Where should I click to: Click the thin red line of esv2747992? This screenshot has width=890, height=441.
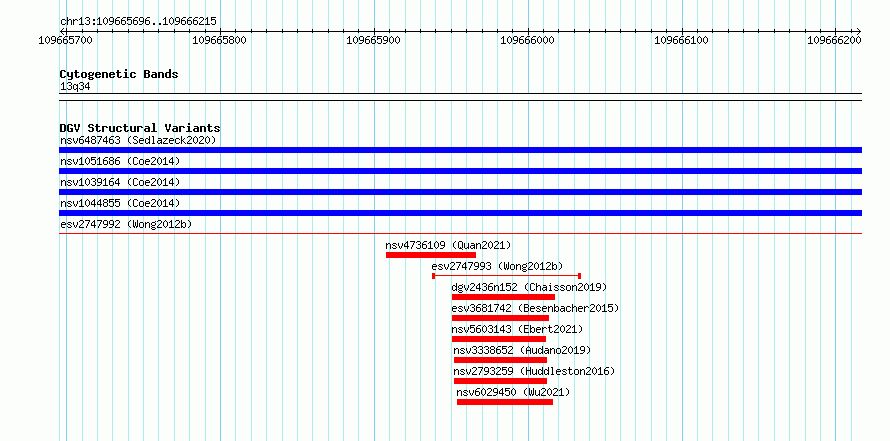pos(460,233)
